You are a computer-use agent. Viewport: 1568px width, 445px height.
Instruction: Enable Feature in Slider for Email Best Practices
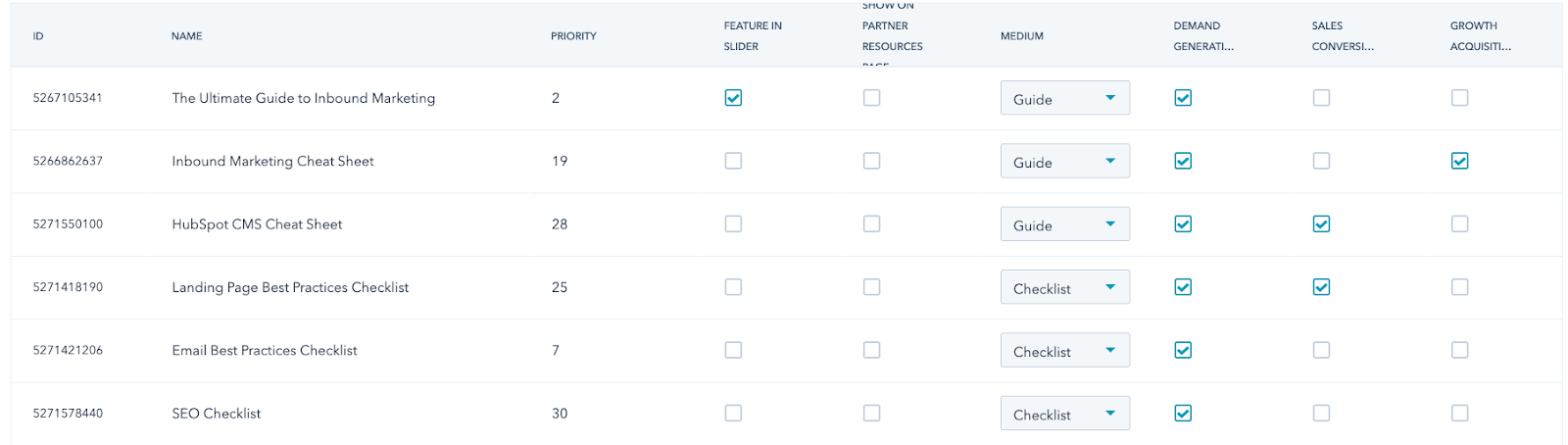tap(733, 350)
